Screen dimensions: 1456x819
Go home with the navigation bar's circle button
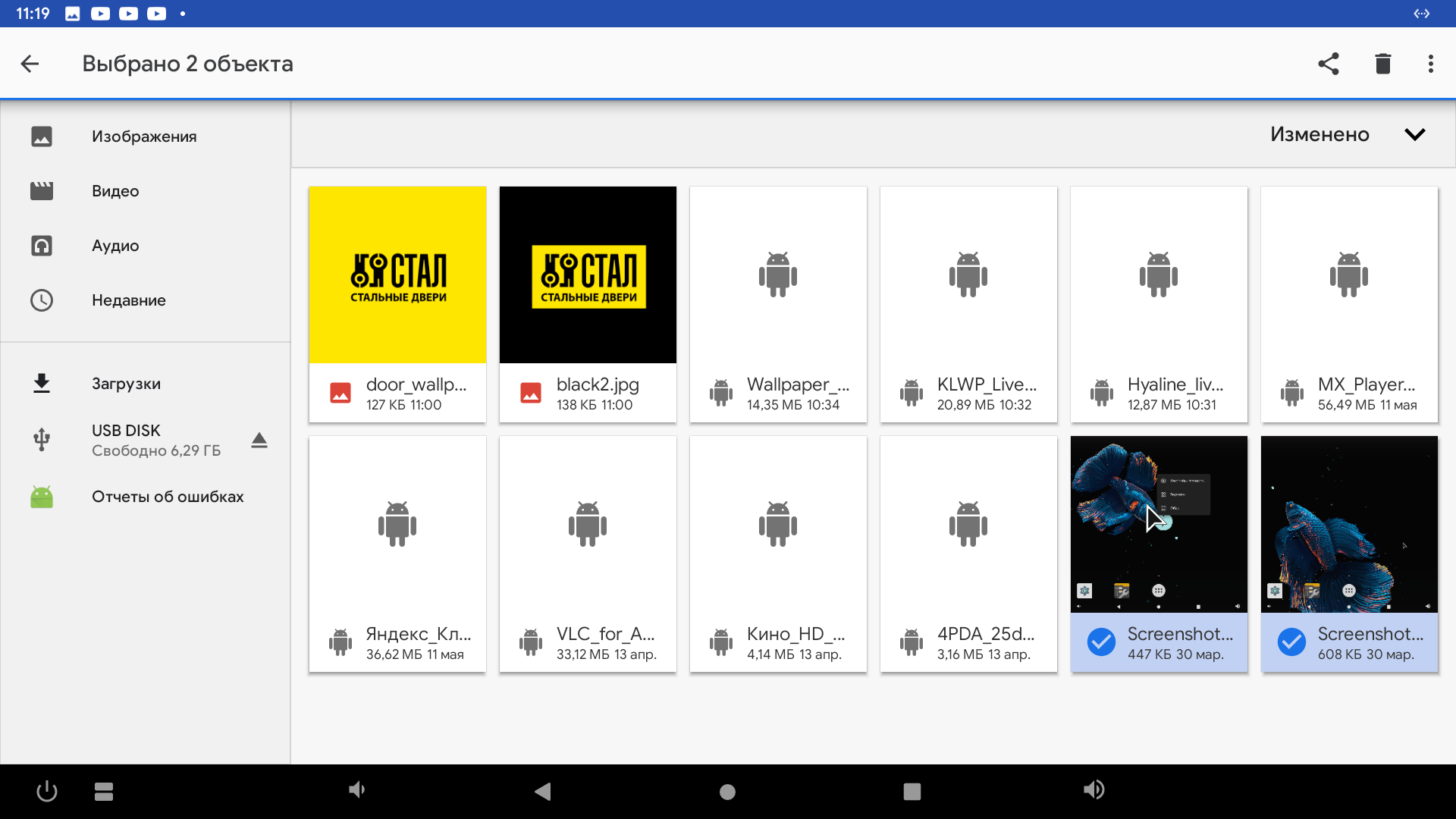click(727, 792)
